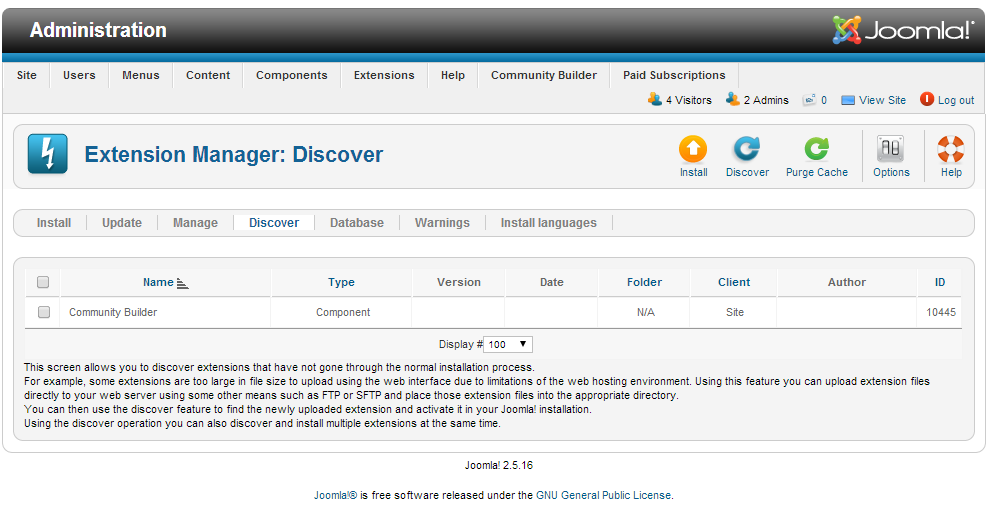The width and height of the screenshot is (993, 531).
Task: Switch to the Warnings tab
Action: pos(442,222)
